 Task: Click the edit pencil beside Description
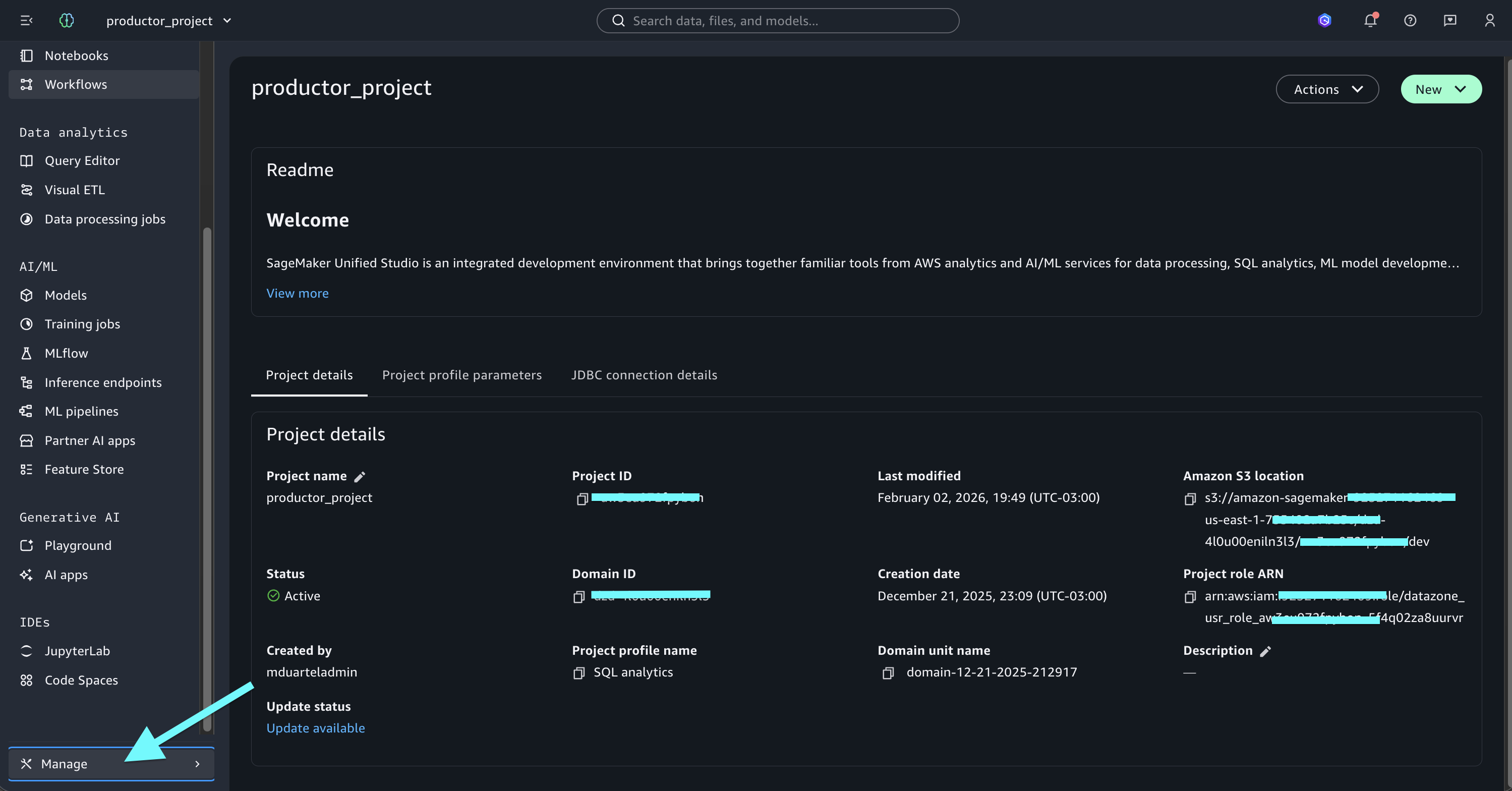pyautogui.click(x=1265, y=651)
